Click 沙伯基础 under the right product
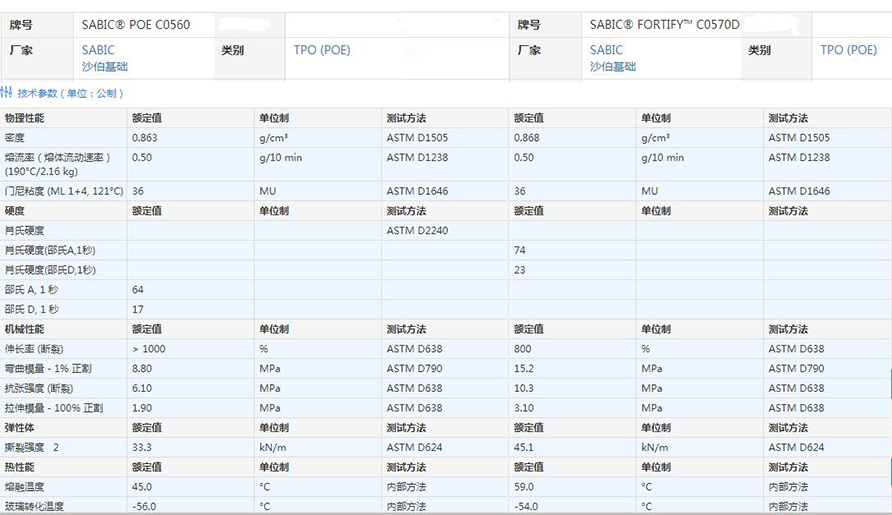Image resolution: width=892 pixels, height=515 pixels. click(612, 67)
